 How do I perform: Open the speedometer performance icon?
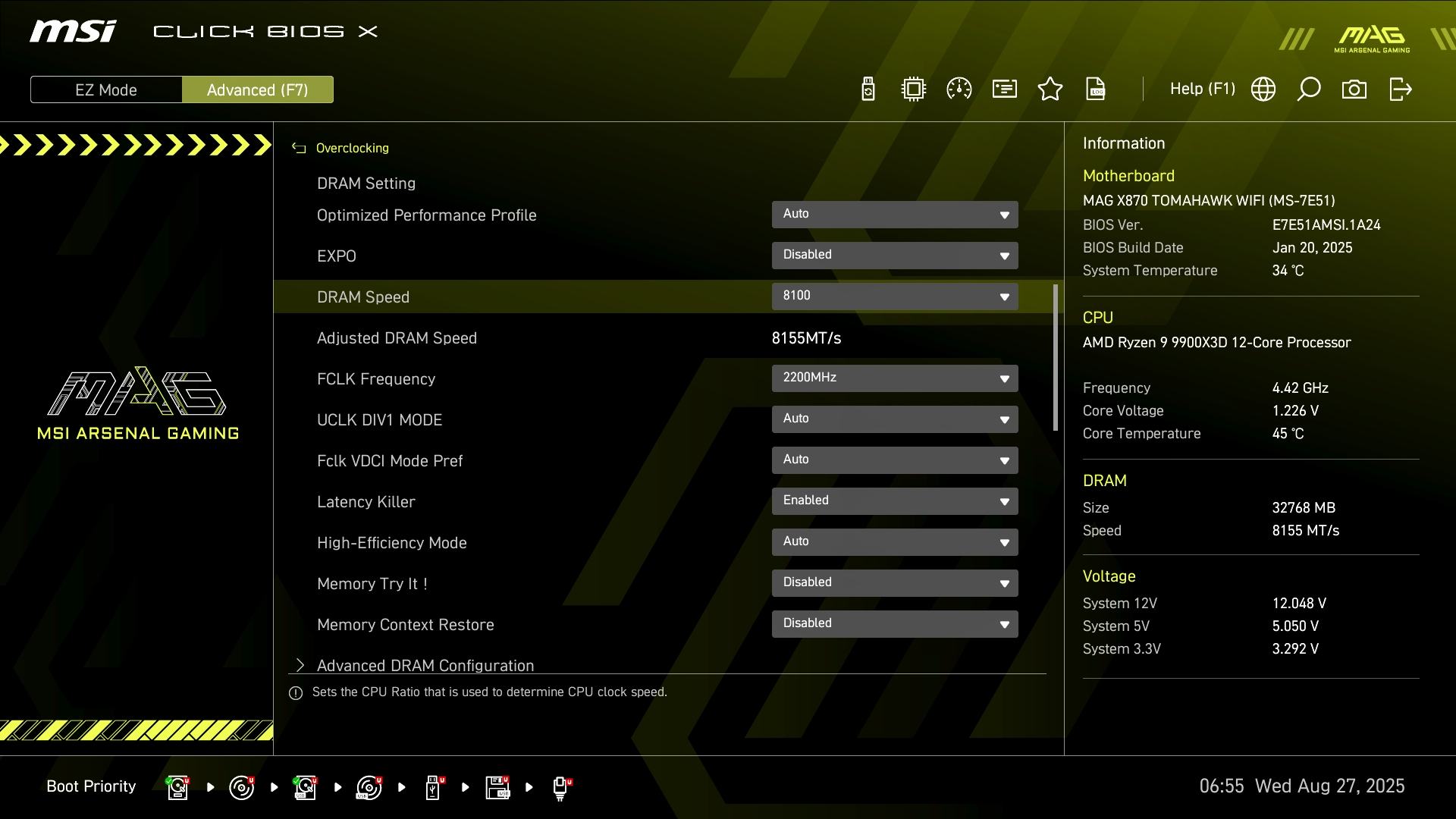click(x=959, y=89)
